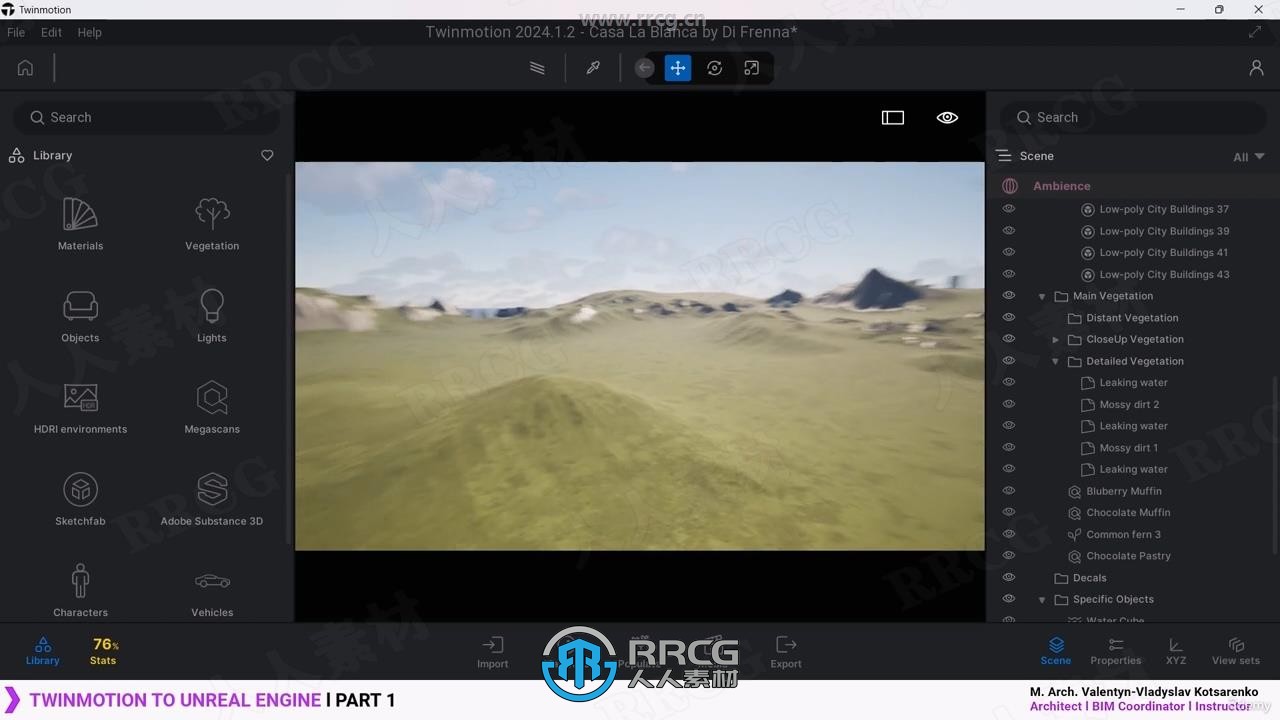The image size is (1280, 720).
Task: Open the Megascans library category
Action: point(212,408)
